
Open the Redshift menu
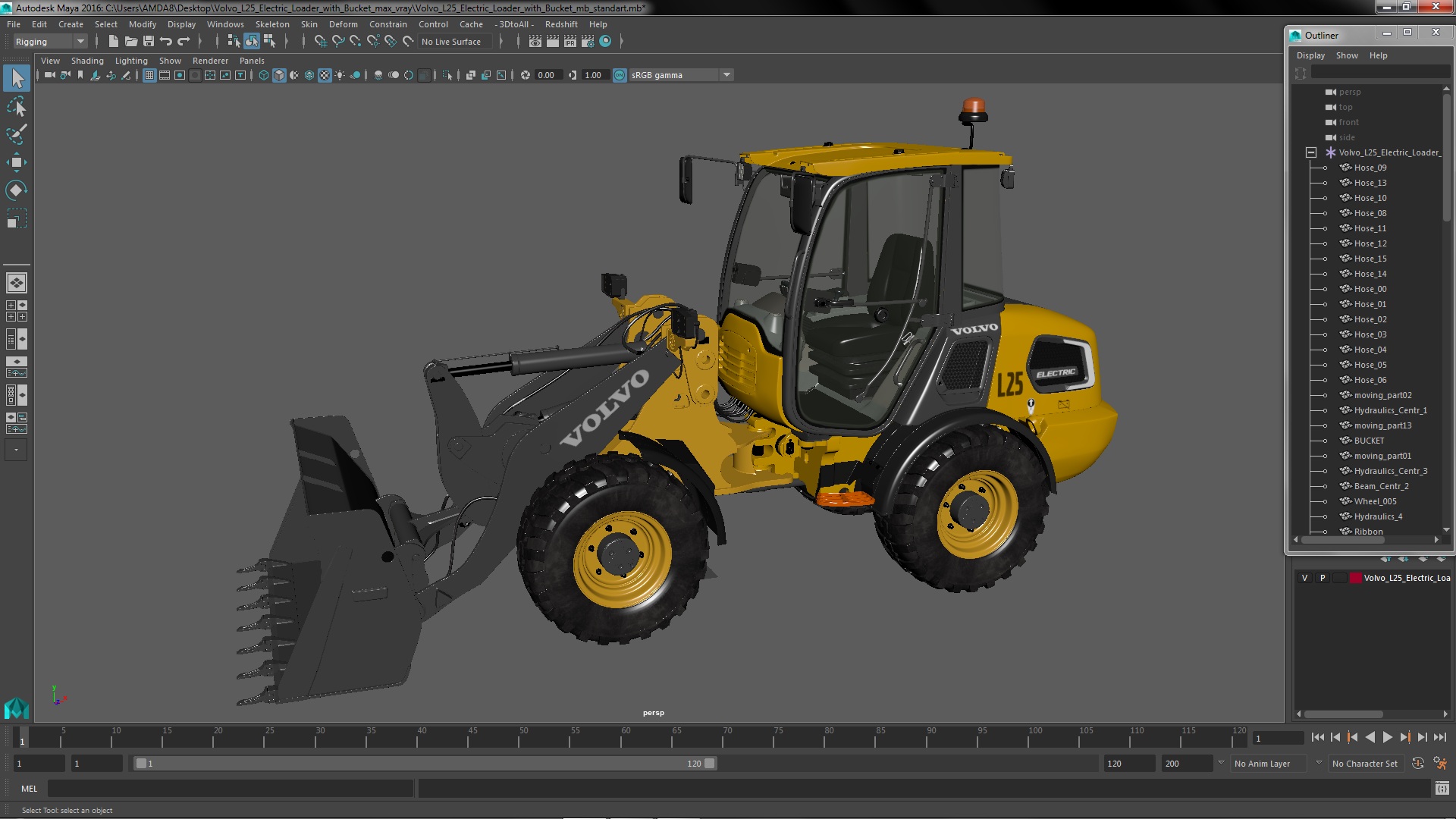561,24
